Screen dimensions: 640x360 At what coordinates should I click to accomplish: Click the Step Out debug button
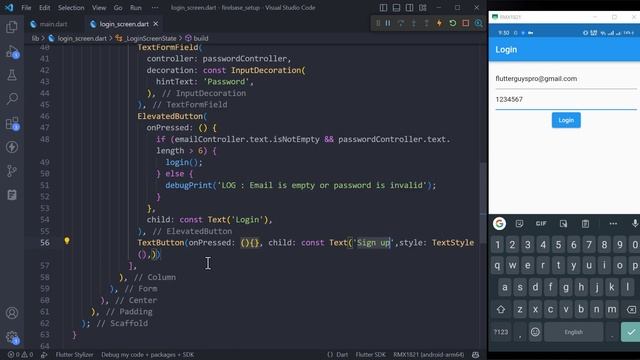426,23
